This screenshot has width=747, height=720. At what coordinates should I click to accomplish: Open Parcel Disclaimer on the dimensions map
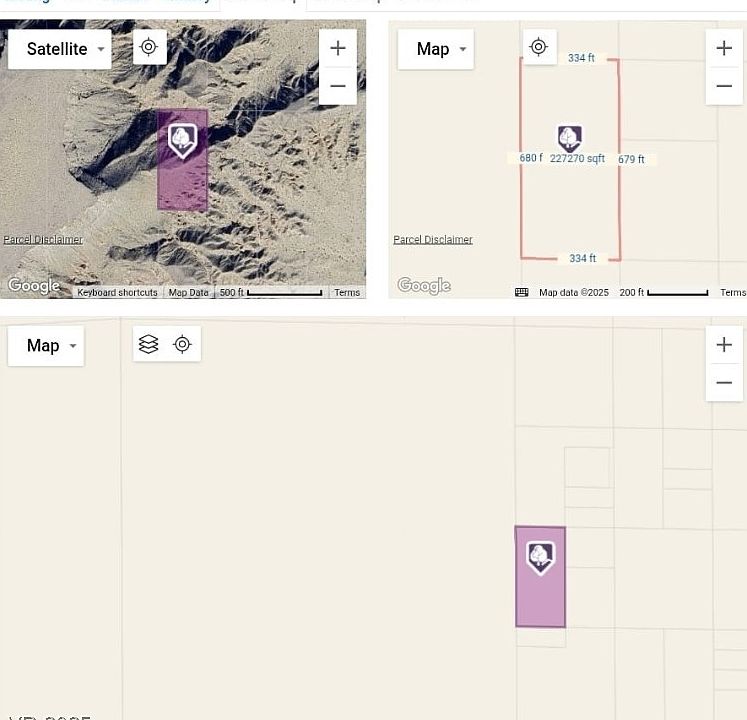pyautogui.click(x=433, y=240)
